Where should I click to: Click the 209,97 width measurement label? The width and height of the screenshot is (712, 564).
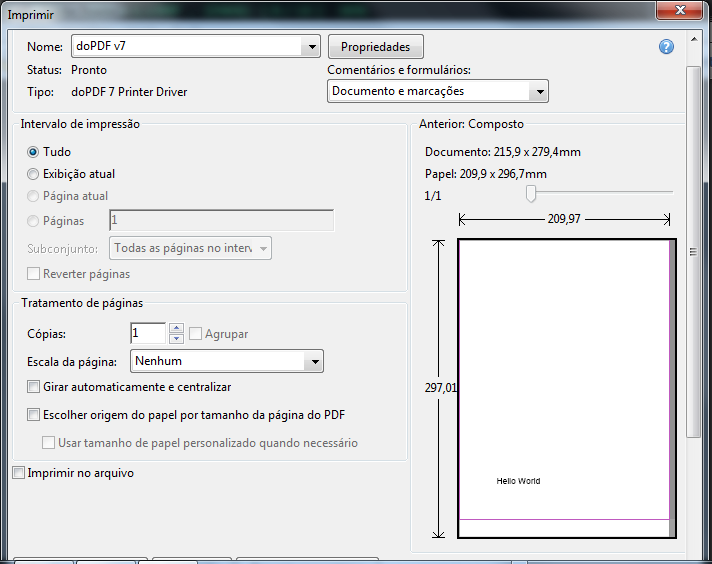coord(564,219)
